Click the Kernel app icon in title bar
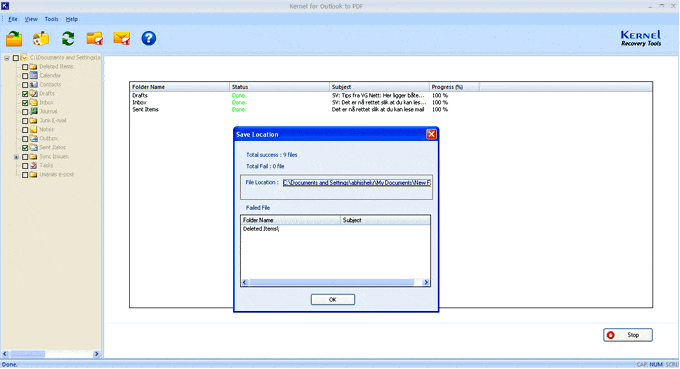 pyautogui.click(x=5, y=6)
